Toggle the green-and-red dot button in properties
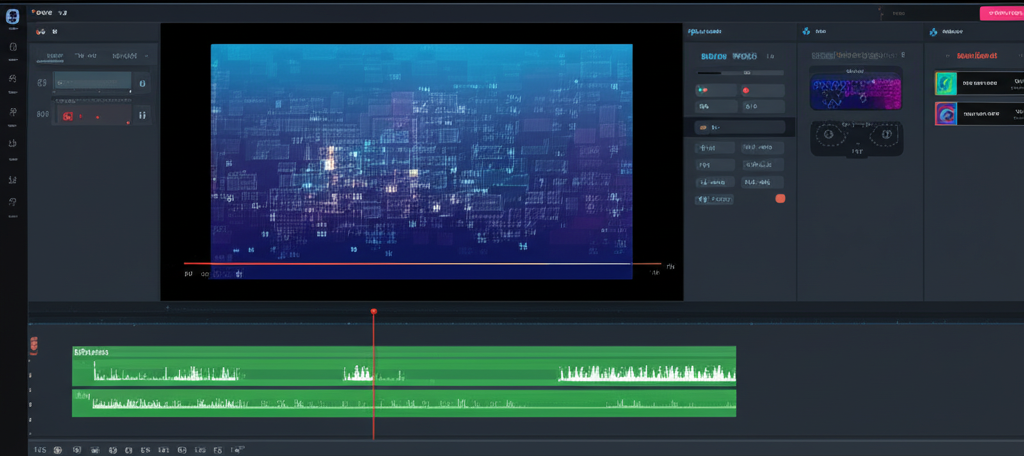This screenshot has height=456, width=1024. (715, 91)
